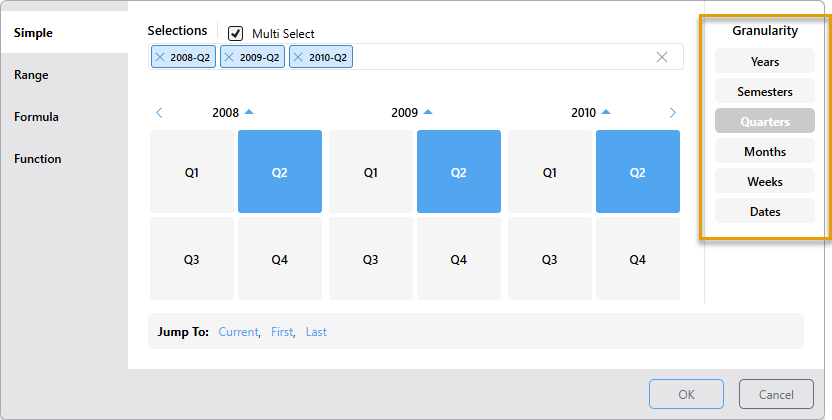
Task: Remove the 2010-Q2 selection chip
Action: [x=298, y=58]
